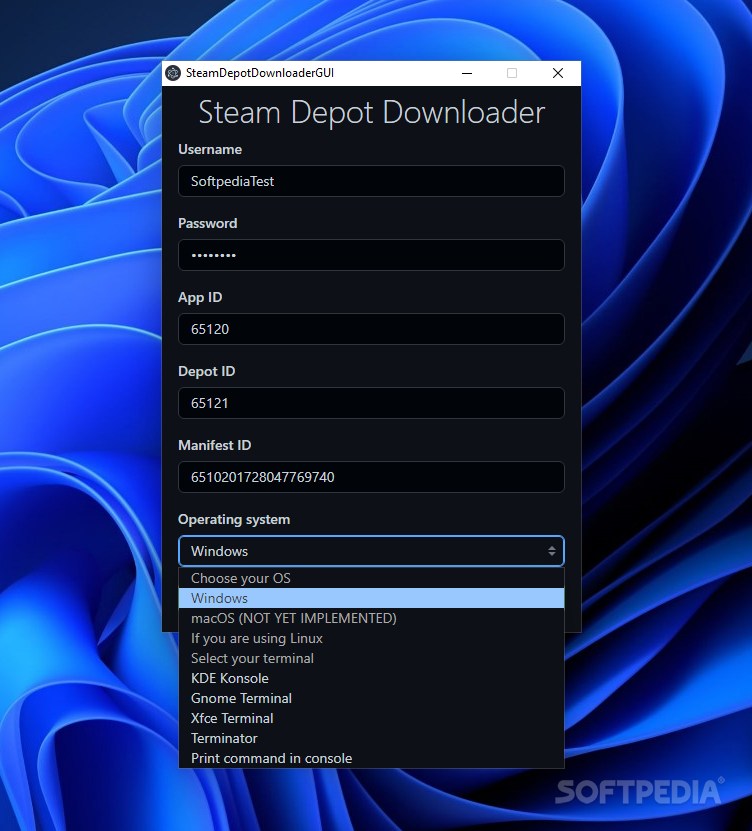Click the App ID label
The width and height of the screenshot is (752, 831).
[x=200, y=298]
